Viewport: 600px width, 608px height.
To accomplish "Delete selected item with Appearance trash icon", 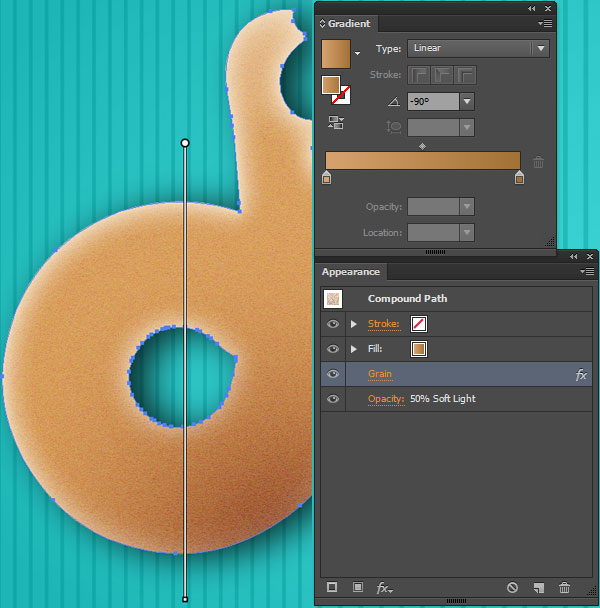I will coord(564,588).
